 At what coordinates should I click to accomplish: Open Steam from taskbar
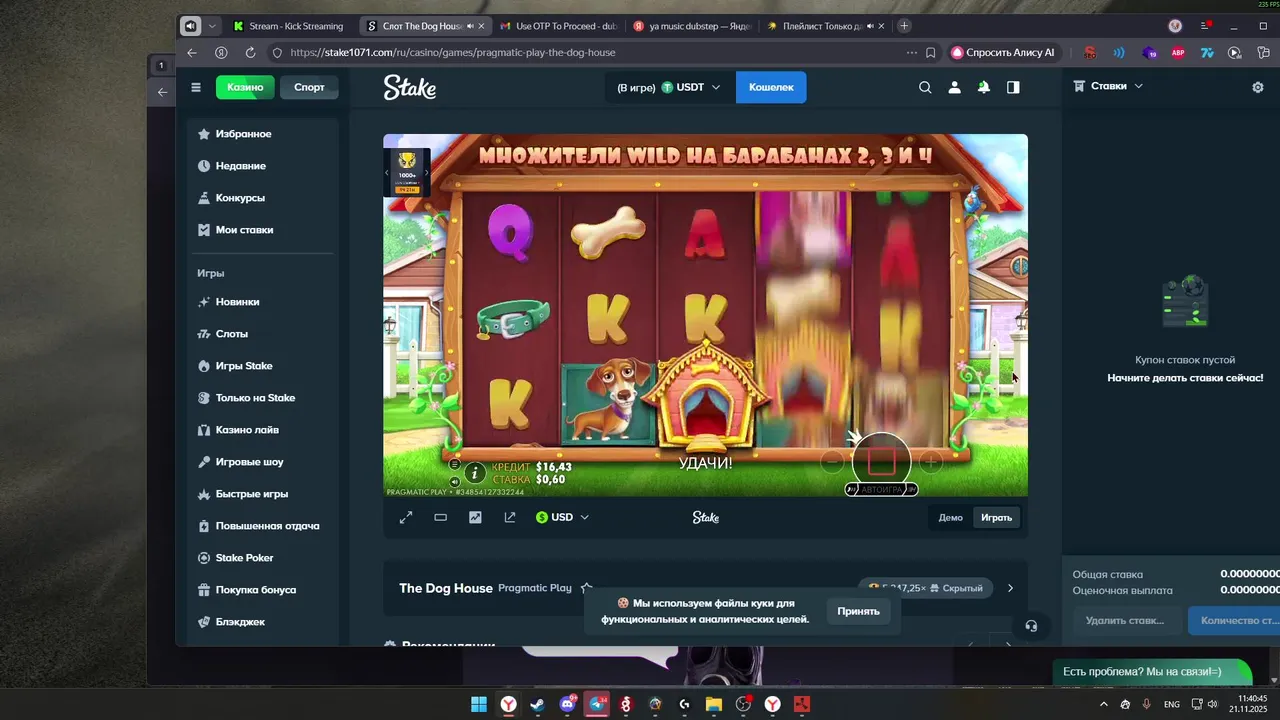coord(538,704)
